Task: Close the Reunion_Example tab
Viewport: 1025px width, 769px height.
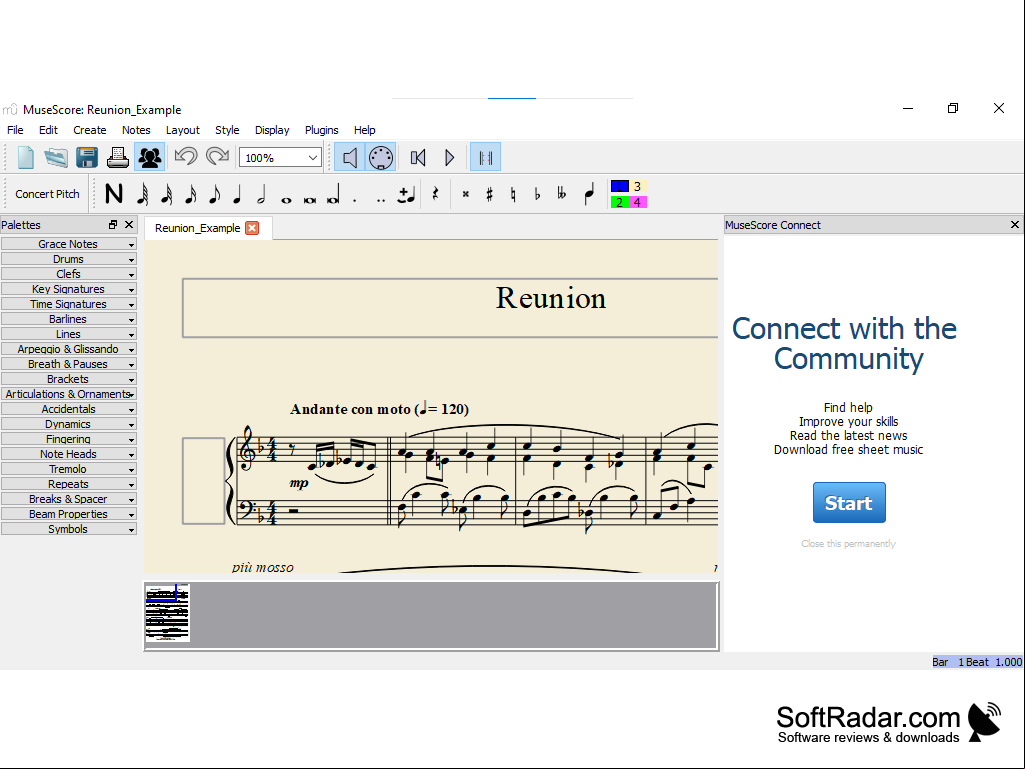Action: point(252,228)
